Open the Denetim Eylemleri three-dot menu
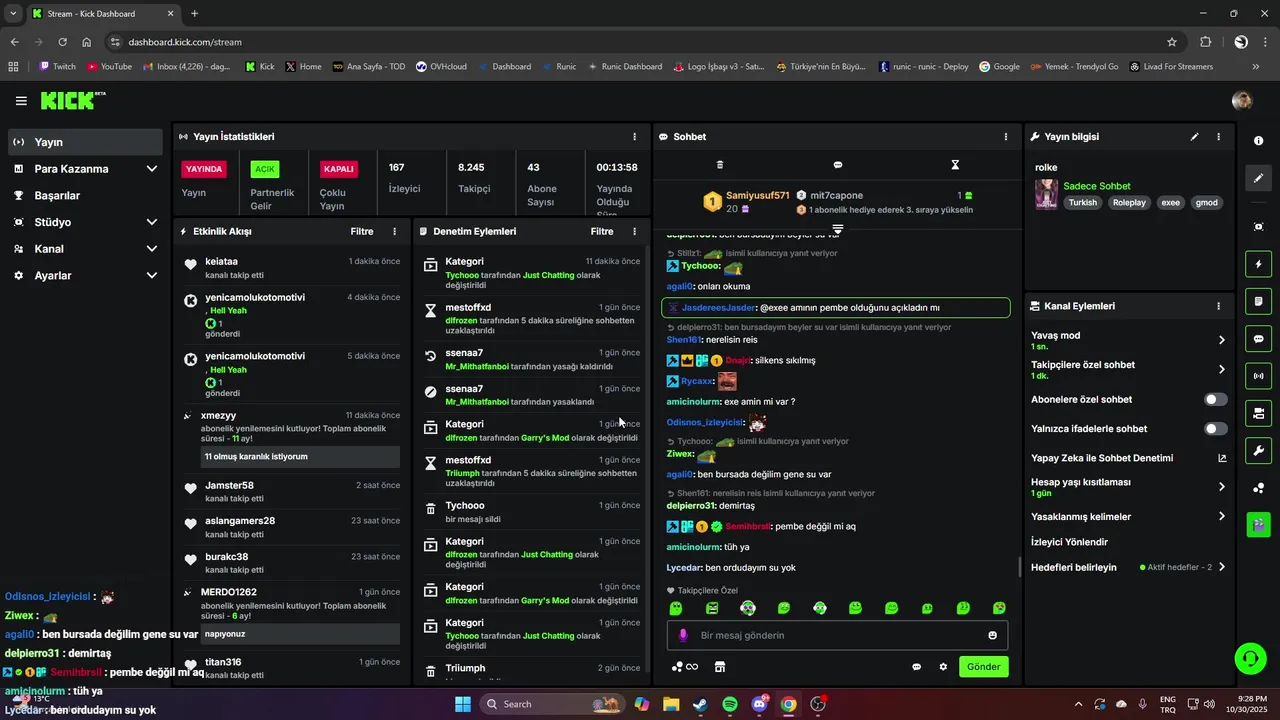1280x720 pixels. [x=634, y=231]
